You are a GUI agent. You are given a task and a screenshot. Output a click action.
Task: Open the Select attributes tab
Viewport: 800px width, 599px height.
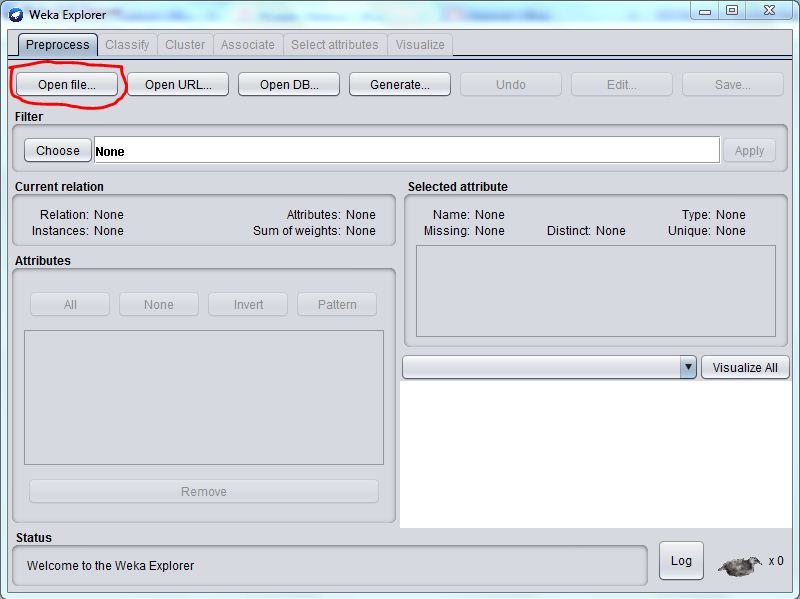coord(335,44)
